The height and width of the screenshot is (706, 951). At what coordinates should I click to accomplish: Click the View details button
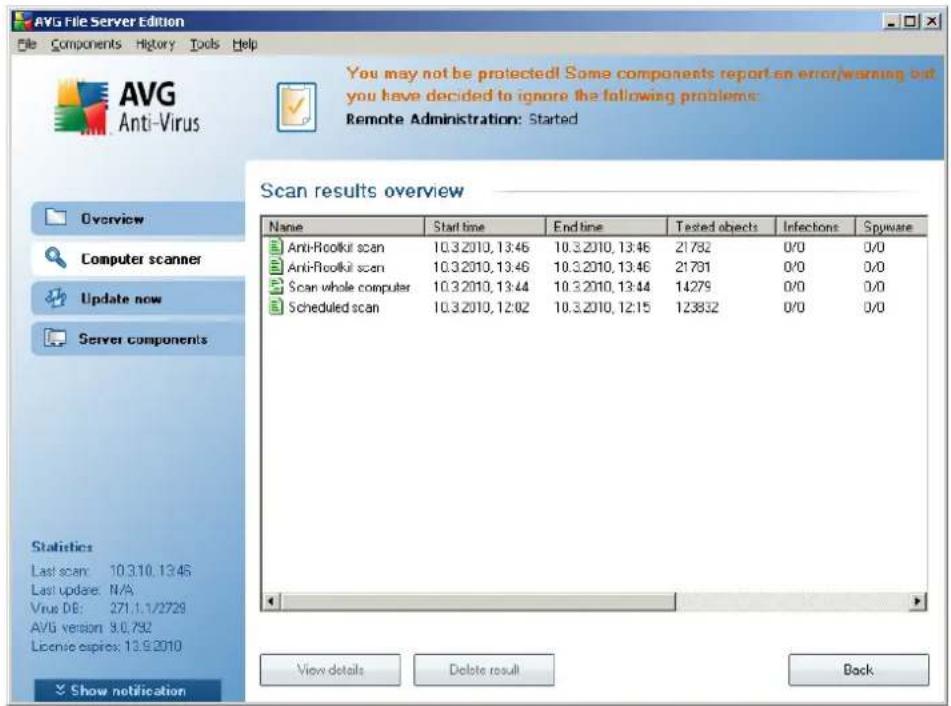331,670
